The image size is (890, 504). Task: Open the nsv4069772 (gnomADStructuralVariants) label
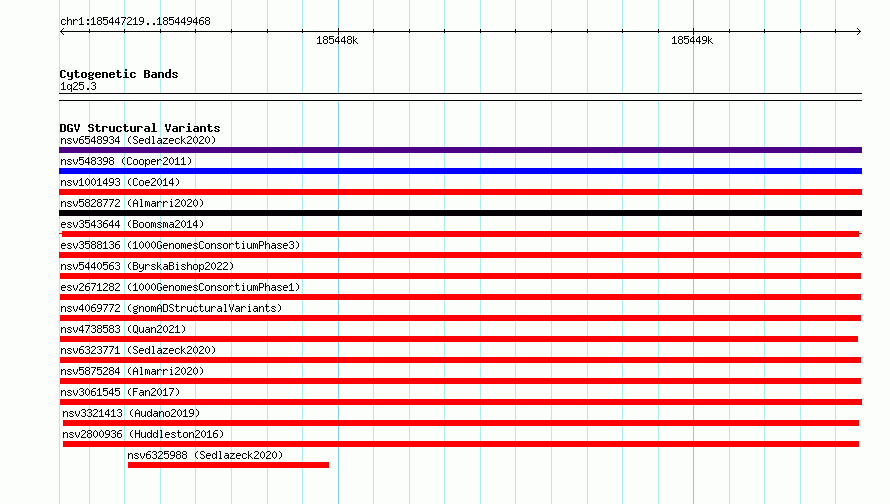(x=171, y=308)
